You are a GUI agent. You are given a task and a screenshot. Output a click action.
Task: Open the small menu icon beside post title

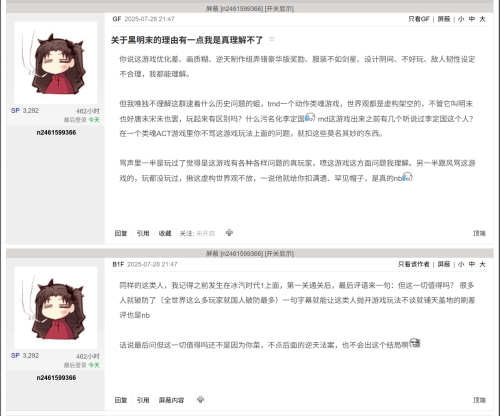(272, 39)
